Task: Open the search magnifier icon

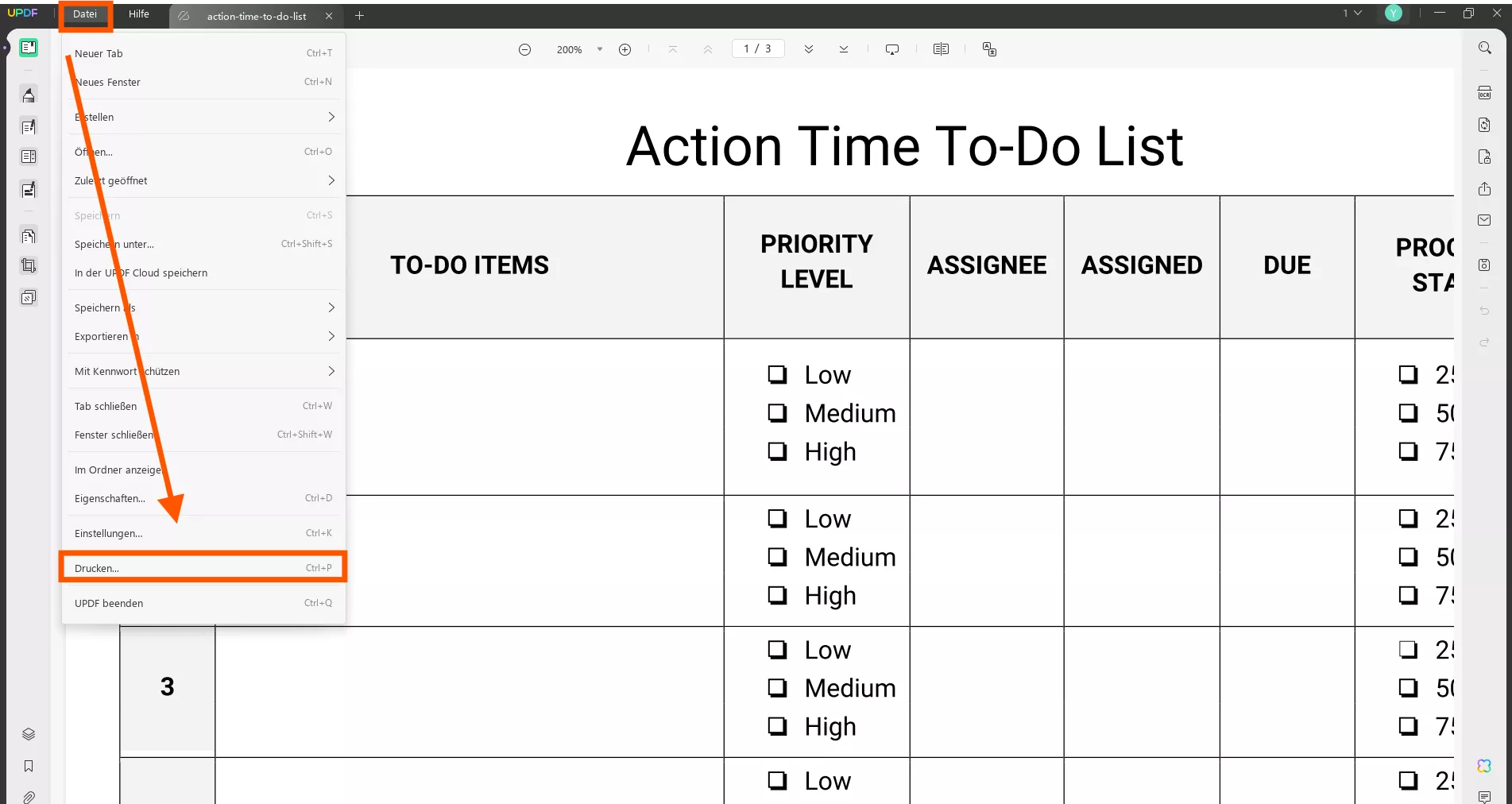Action: (x=1484, y=48)
